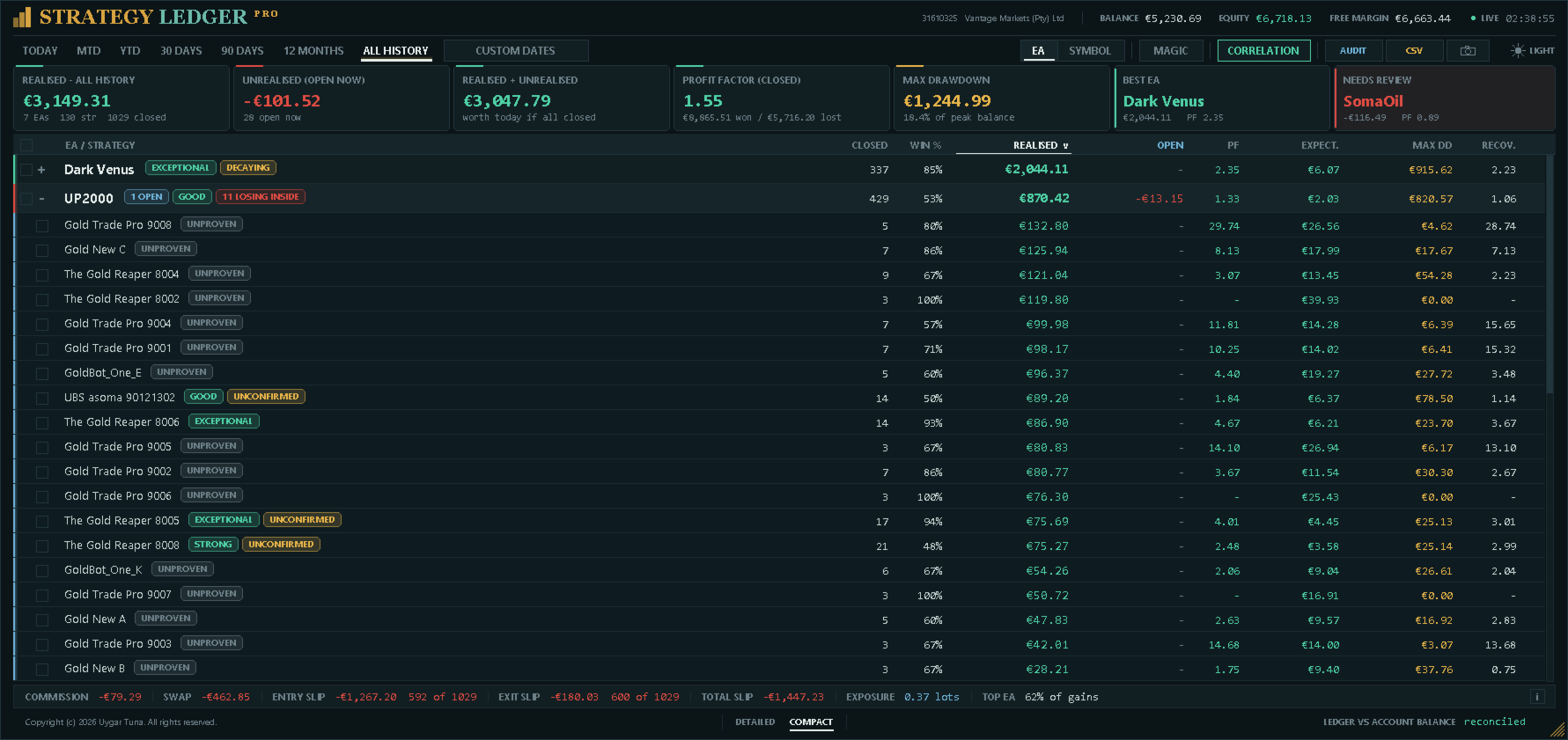Screen dimensions: 1568x740
Task: Sort by REALISED column header
Action: coord(1041,145)
